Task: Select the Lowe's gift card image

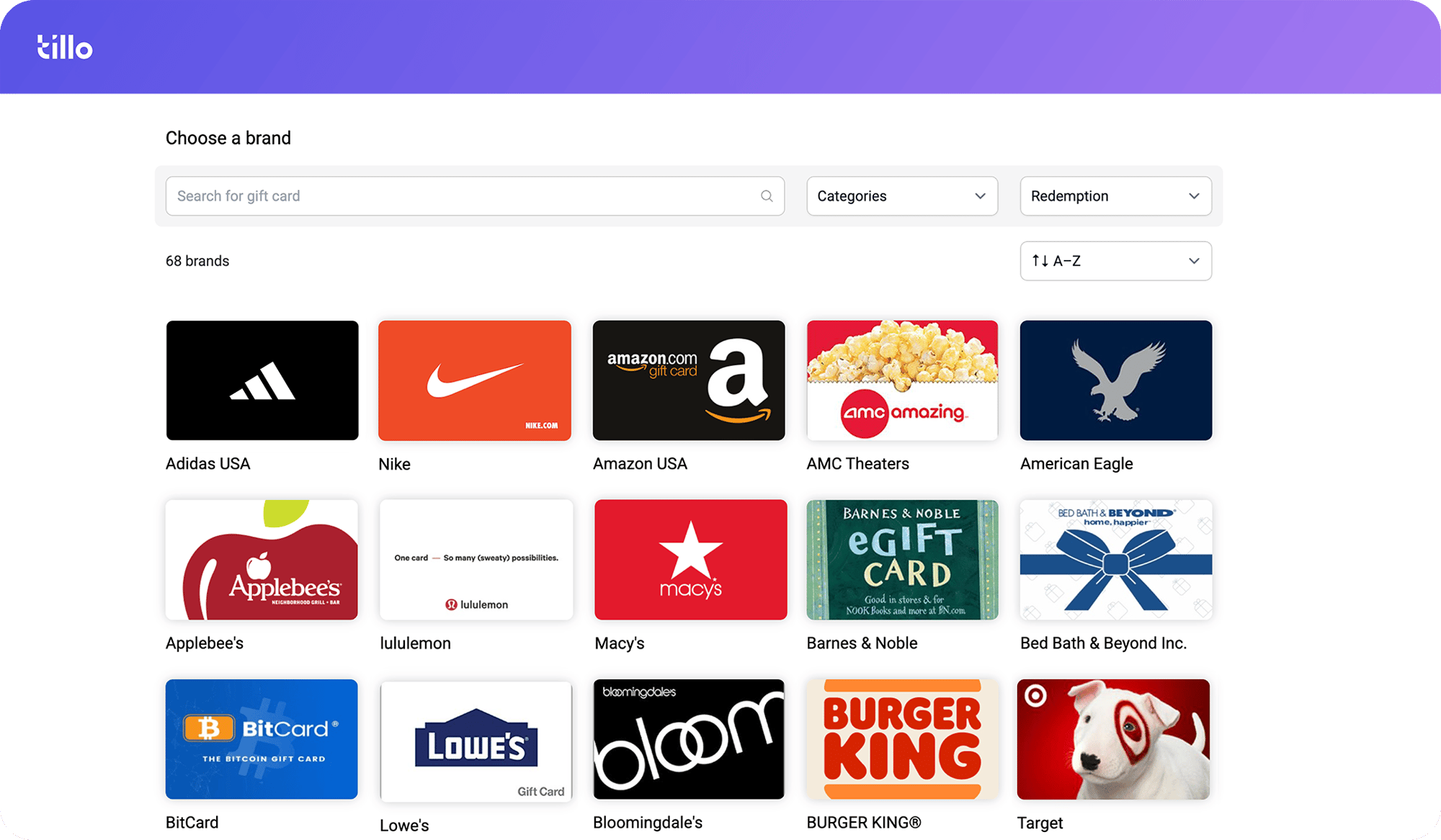Action: click(476, 741)
